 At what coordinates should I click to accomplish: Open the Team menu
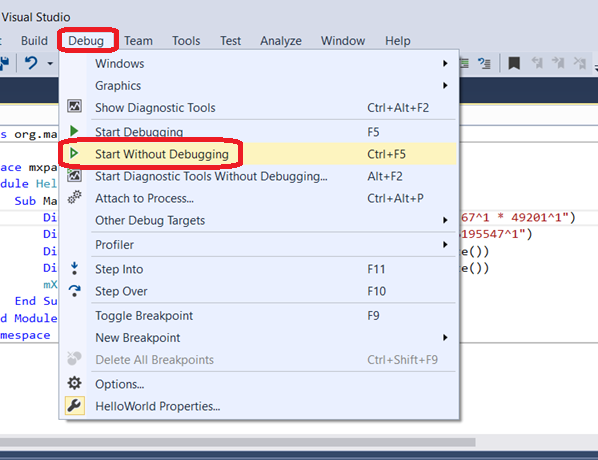(x=138, y=40)
